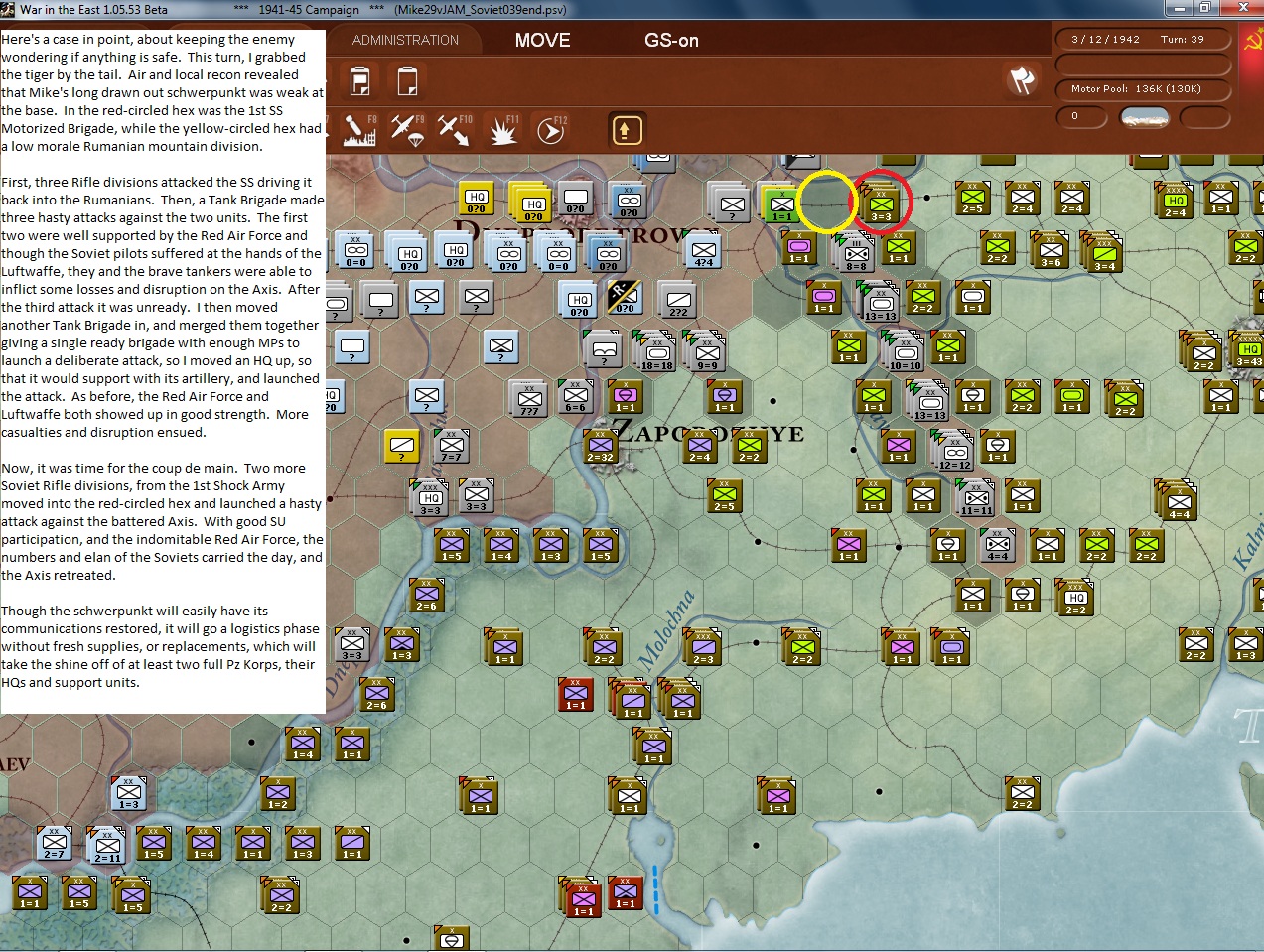Select the 1=2 purple unit counter

tap(278, 793)
